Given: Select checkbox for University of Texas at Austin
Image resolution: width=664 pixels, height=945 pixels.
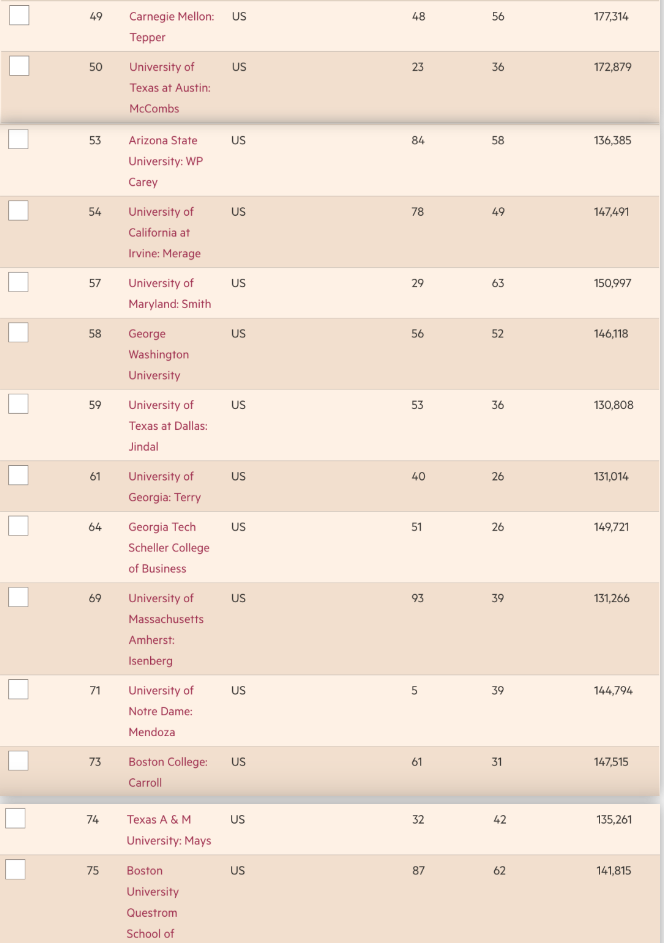Looking at the screenshot, I should coord(19,66).
